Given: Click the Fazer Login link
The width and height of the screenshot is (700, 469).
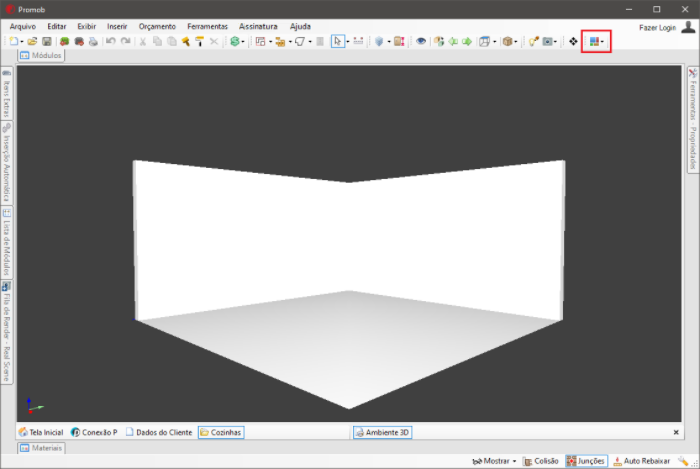Looking at the screenshot, I should click(x=658, y=28).
